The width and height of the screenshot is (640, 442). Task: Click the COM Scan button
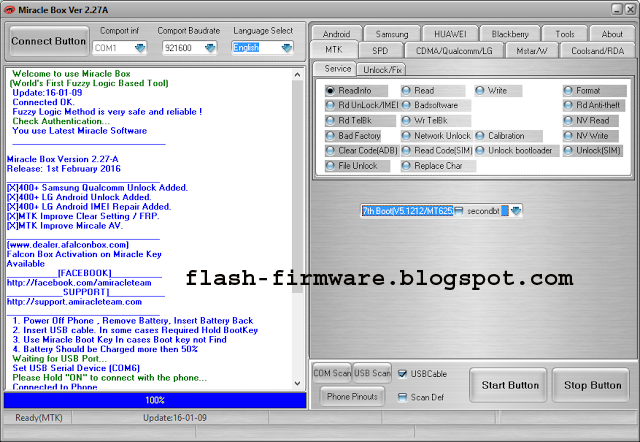pos(332,373)
